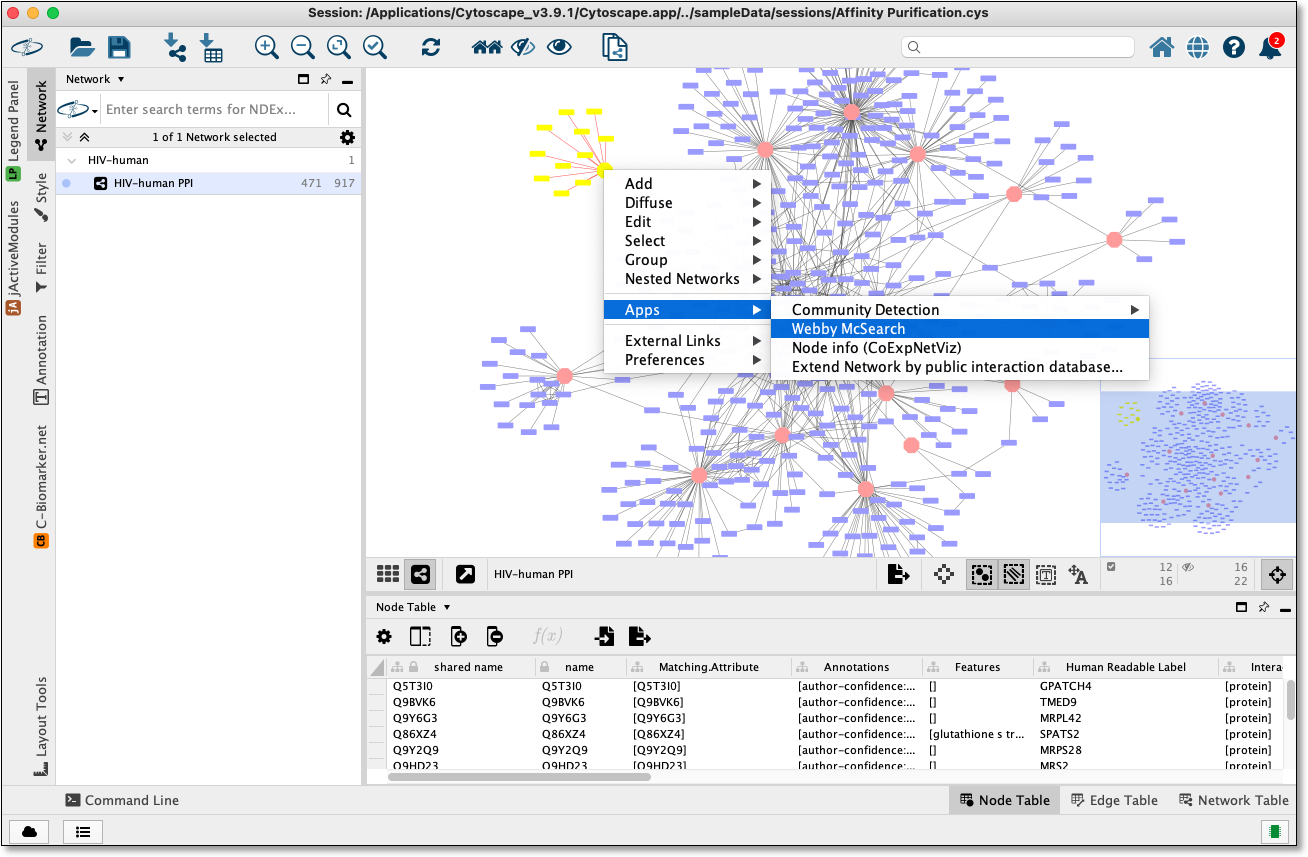Open the Select submenu

686,240
